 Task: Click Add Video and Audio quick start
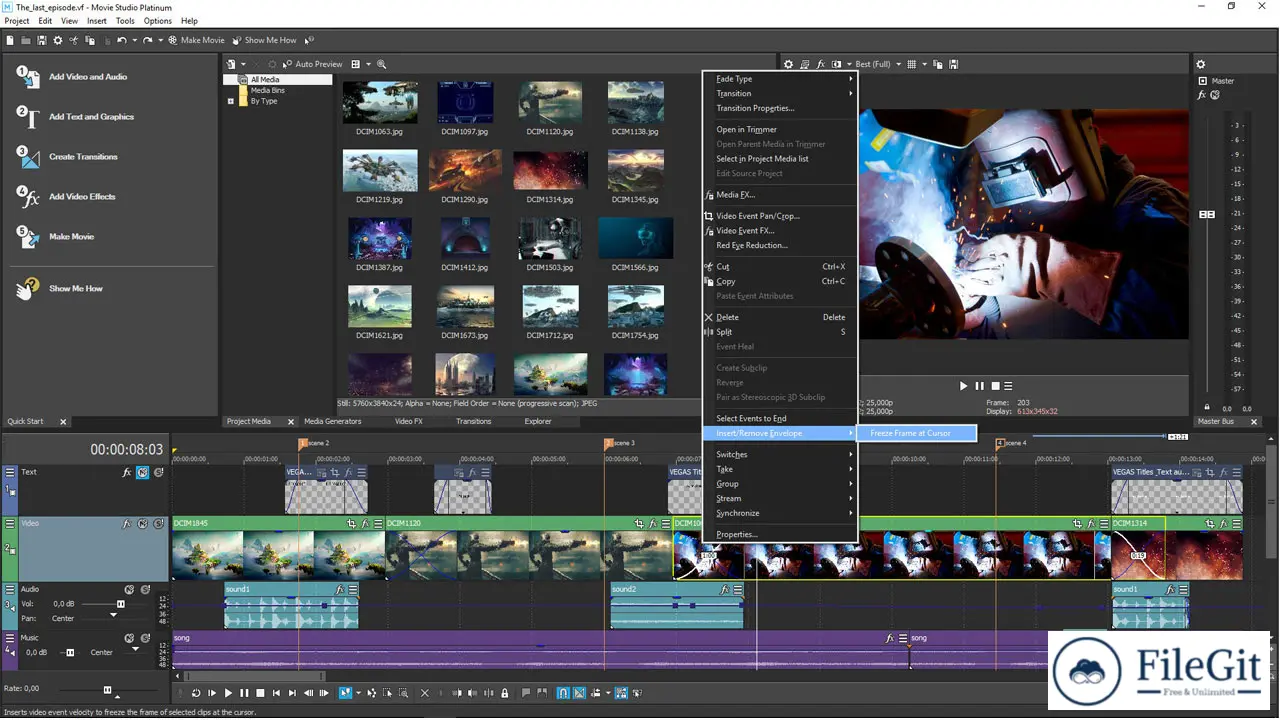click(x=72, y=76)
